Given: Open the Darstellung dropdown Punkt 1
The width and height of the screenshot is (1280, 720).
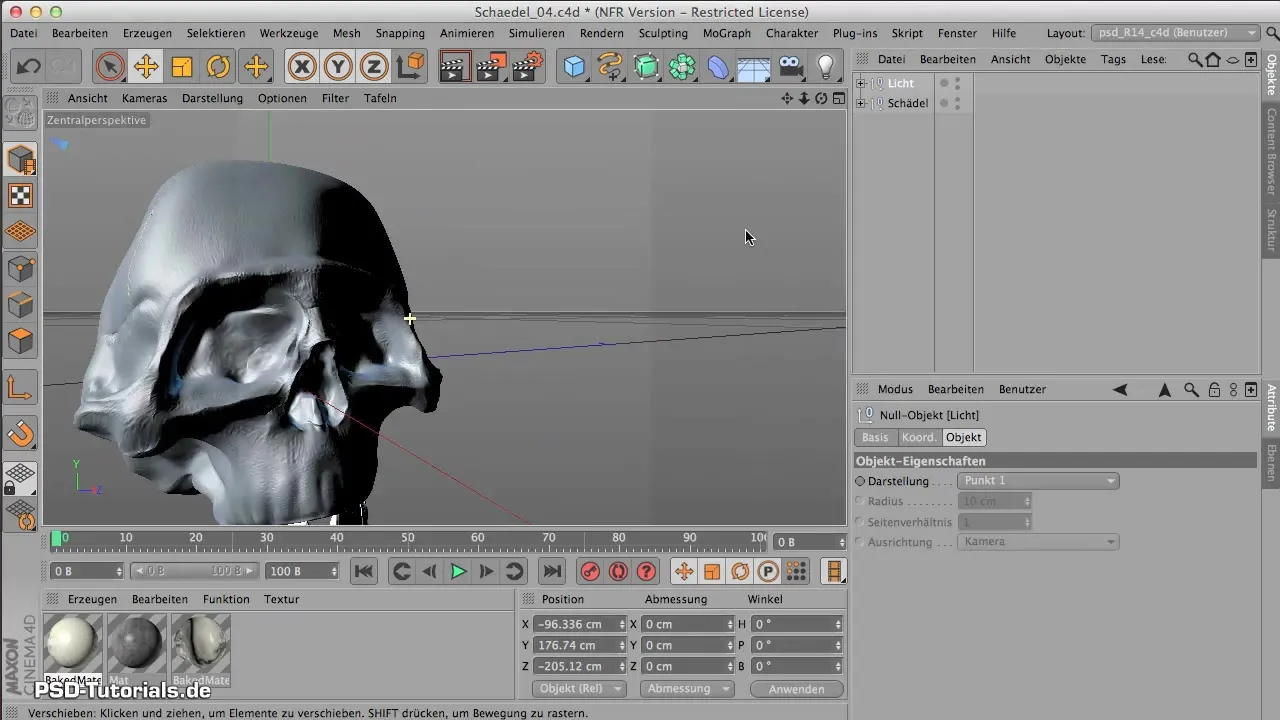Looking at the screenshot, I should click(1038, 481).
